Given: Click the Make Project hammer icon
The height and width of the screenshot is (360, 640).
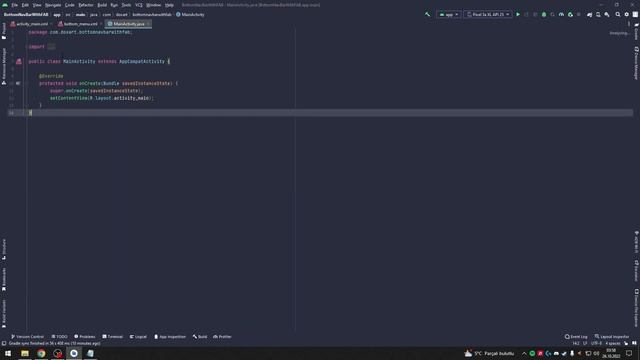Looking at the screenshot, I should (x=427, y=14).
